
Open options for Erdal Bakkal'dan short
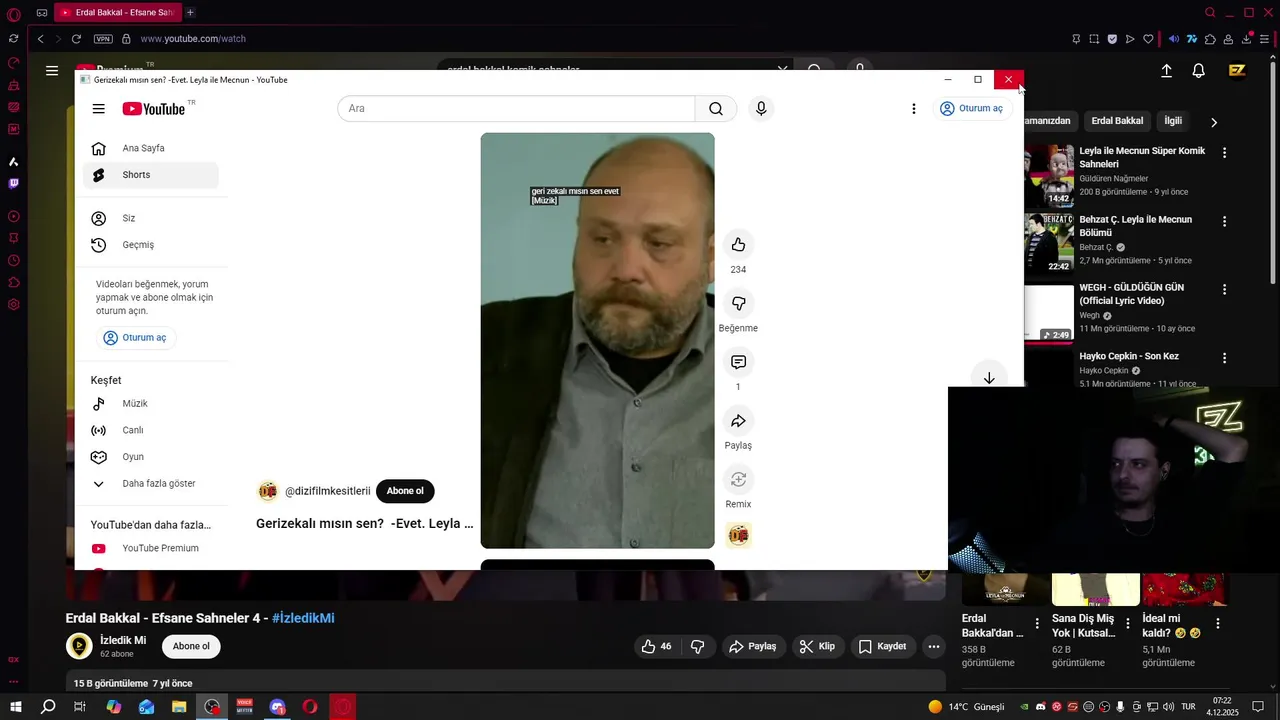[x=1037, y=623]
